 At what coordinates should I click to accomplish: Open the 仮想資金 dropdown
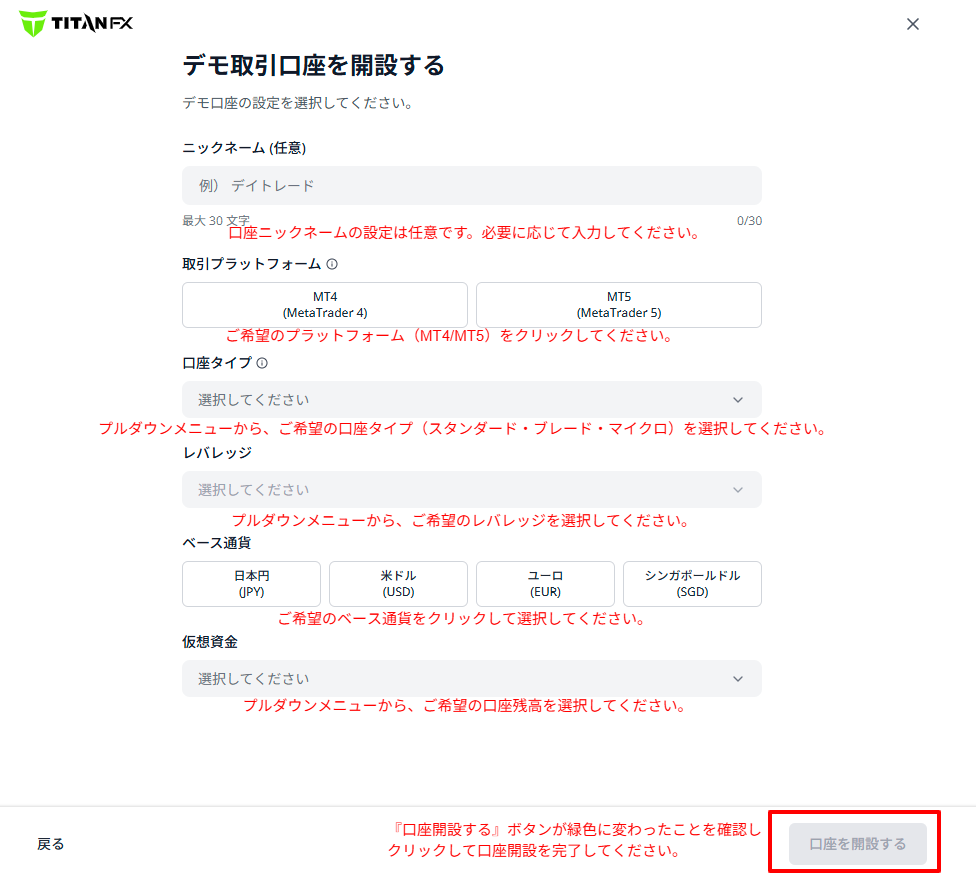pyautogui.click(x=472, y=679)
